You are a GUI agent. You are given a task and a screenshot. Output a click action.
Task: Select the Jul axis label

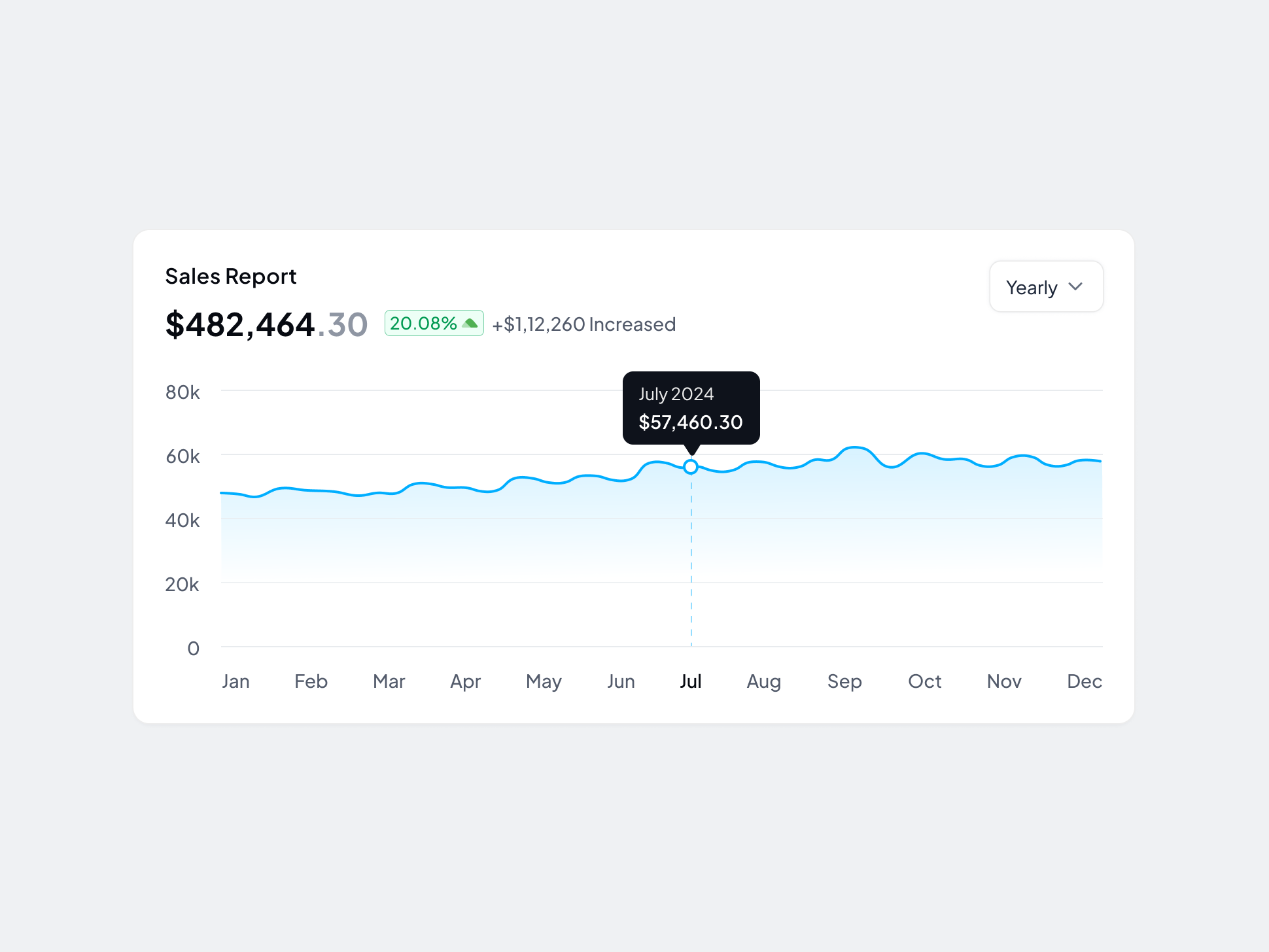(691, 681)
